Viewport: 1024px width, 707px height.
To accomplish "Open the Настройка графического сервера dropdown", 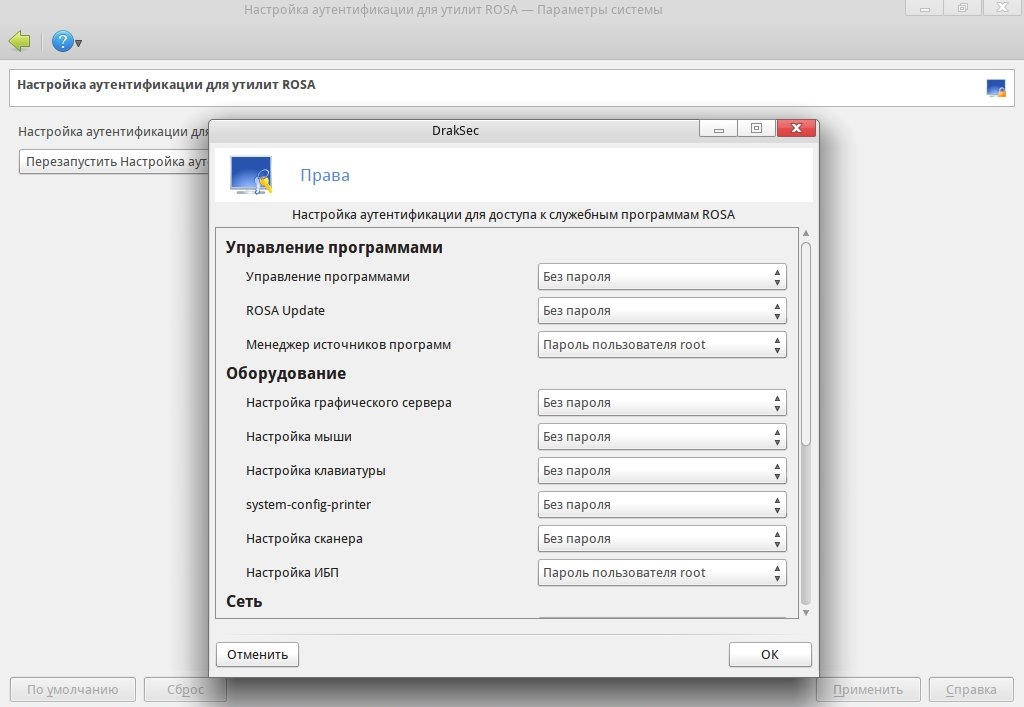I will [662, 403].
